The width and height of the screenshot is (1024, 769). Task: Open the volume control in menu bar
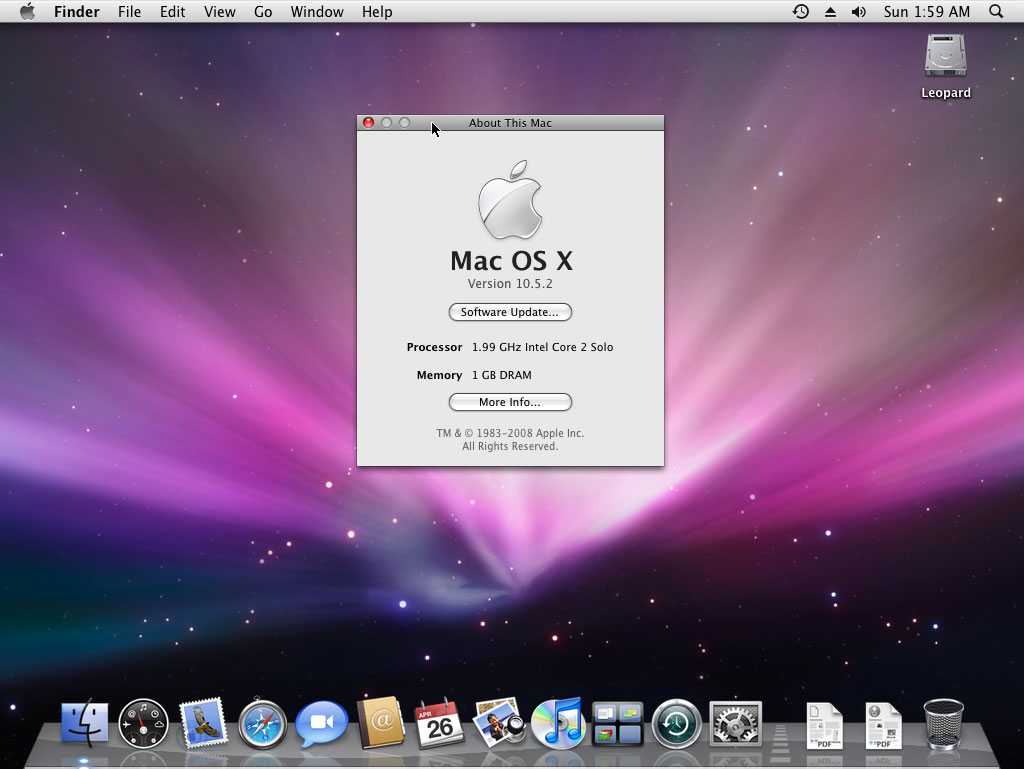859,12
